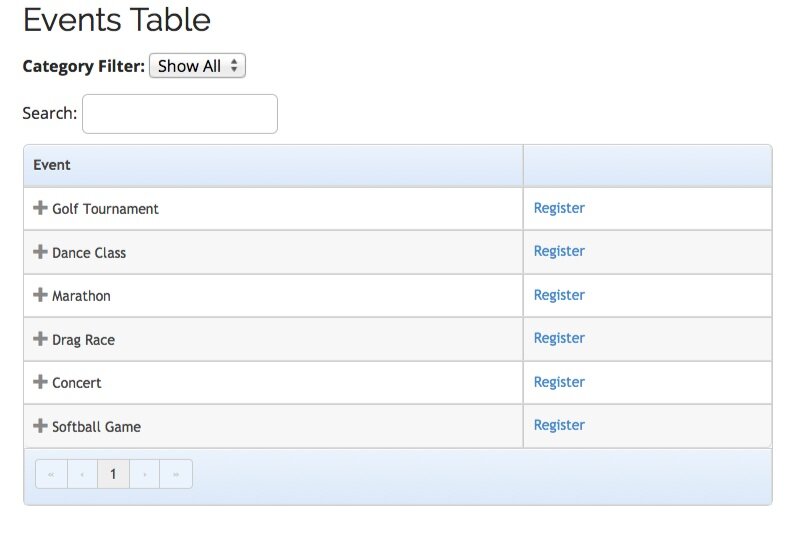Expand the Dance Class row plus icon
The height and width of the screenshot is (533, 800).
coord(40,252)
